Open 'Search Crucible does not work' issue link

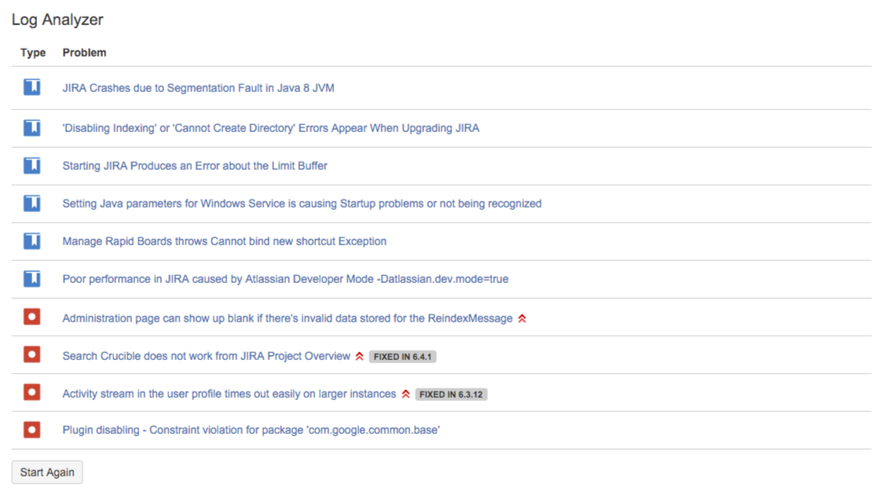206,356
